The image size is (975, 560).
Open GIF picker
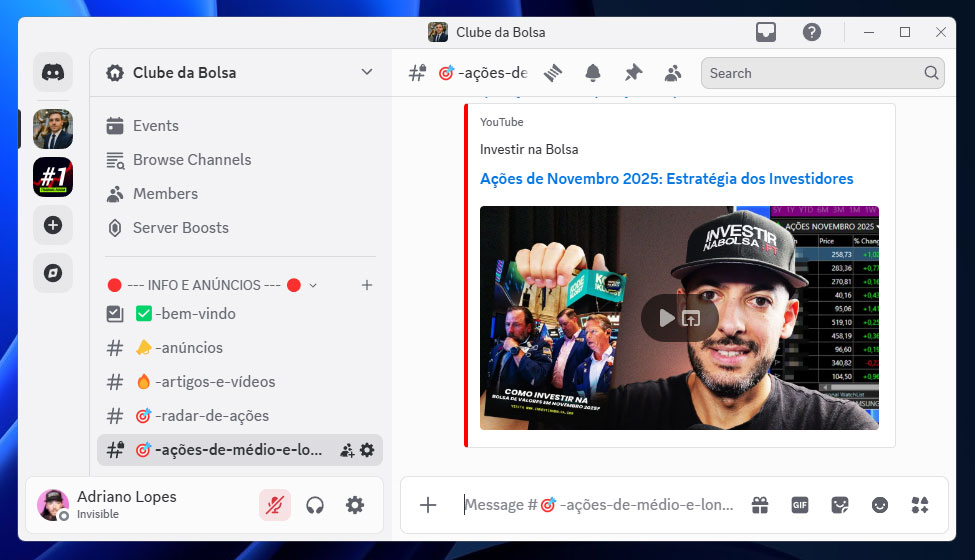[800, 505]
